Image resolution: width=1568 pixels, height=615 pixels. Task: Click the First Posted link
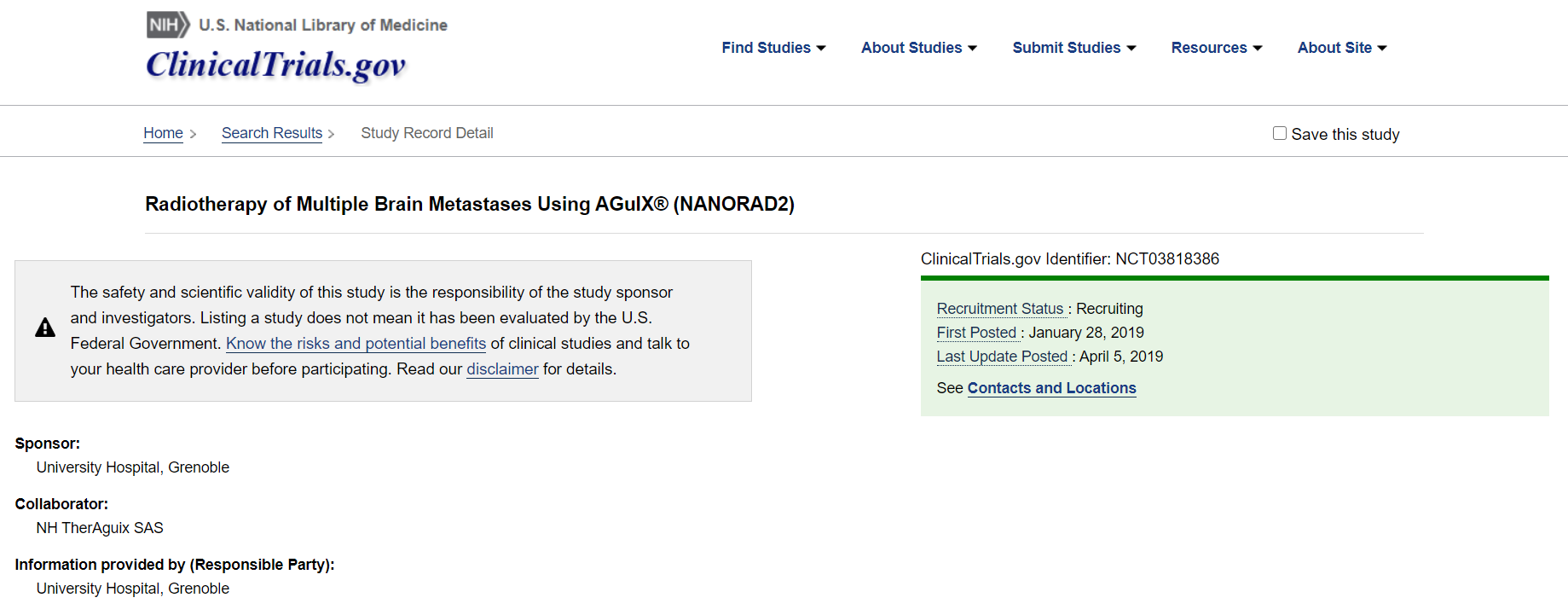pyautogui.click(x=976, y=333)
